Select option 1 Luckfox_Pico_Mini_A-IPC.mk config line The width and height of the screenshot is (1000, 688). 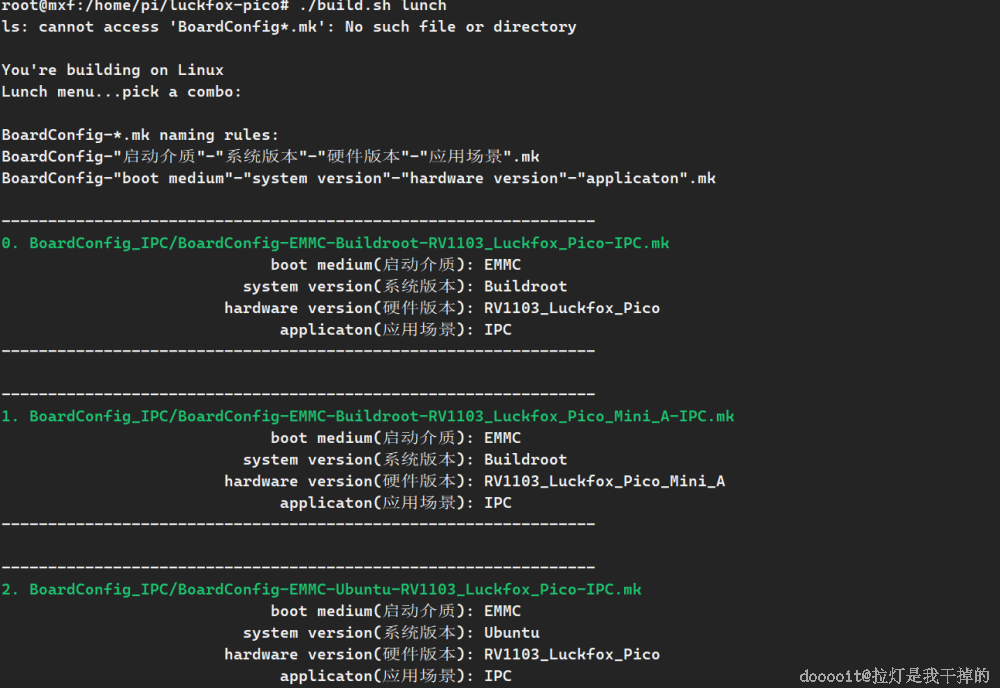368,417
